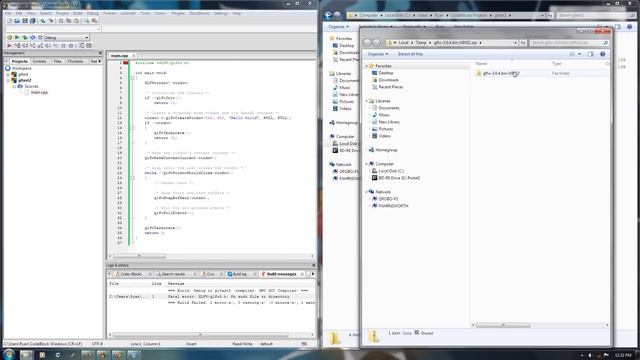This screenshot has height=360, width=640.
Task: Close the main.cpp editor tab
Action: coord(133,56)
